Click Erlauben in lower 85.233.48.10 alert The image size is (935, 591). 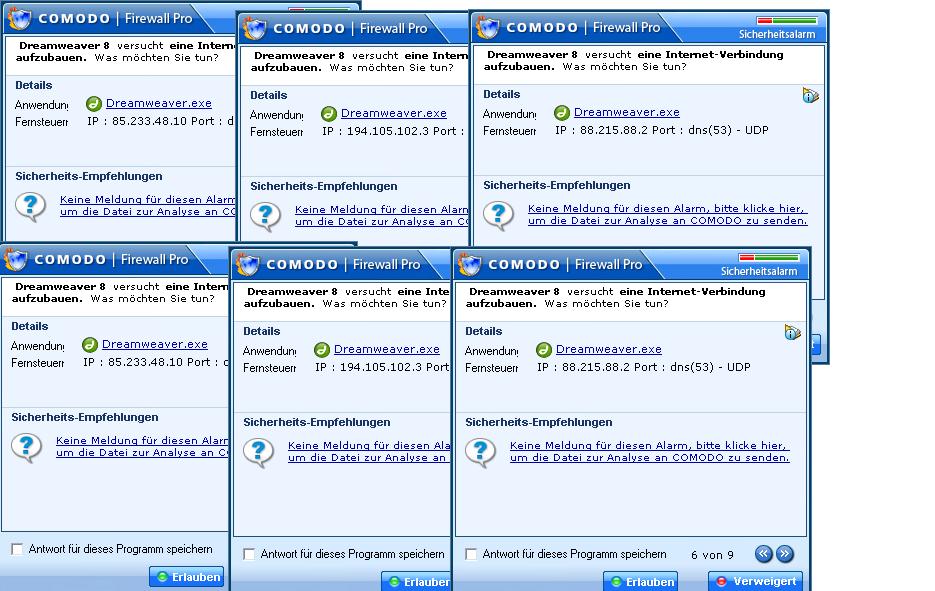(187, 577)
